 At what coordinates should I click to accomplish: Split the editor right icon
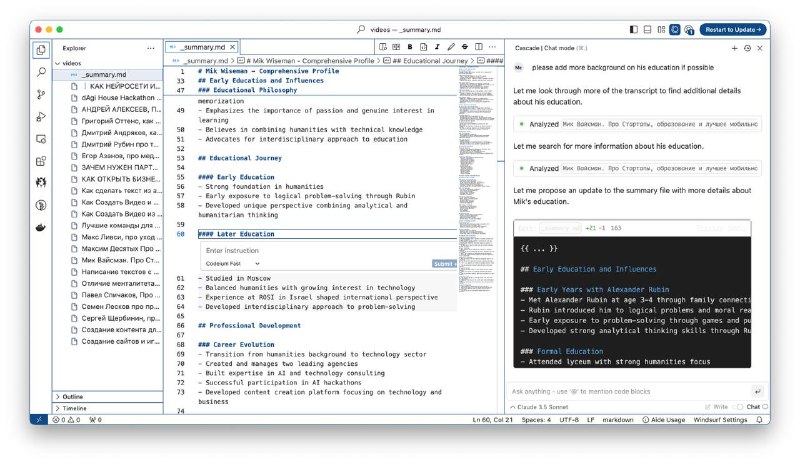(479, 47)
